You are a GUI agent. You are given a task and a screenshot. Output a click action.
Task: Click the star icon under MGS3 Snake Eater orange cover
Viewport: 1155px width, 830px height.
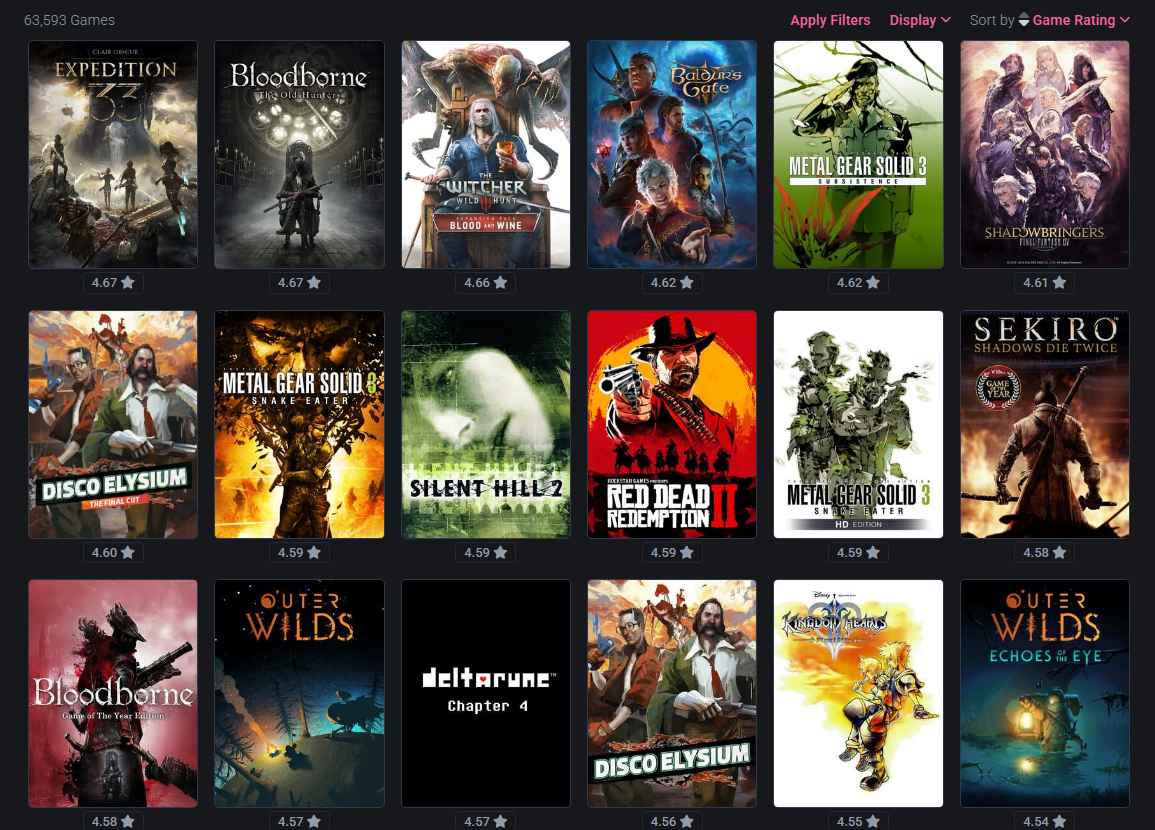(x=315, y=552)
